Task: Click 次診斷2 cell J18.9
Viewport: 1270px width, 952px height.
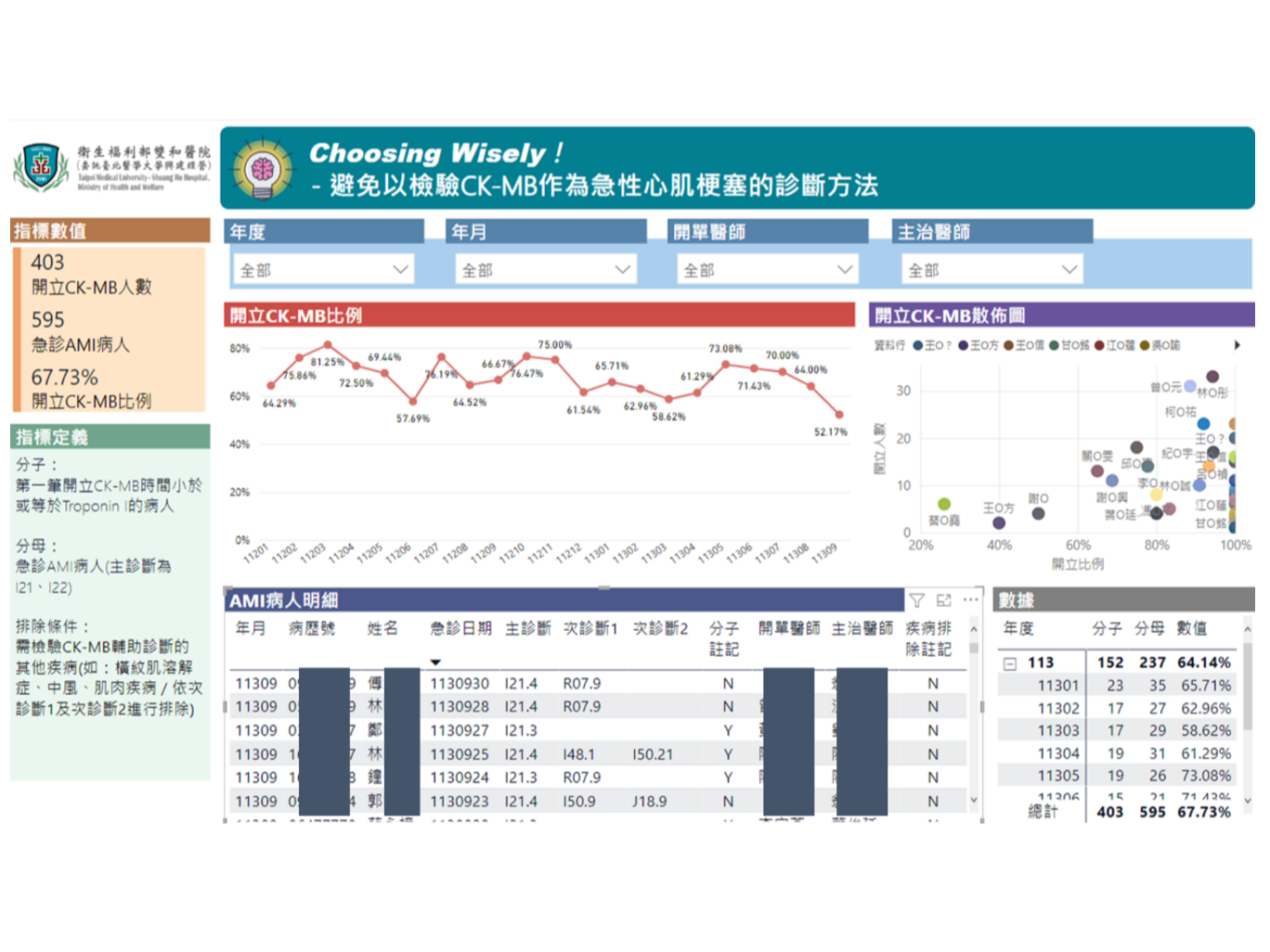Action: [x=650, y=802]
